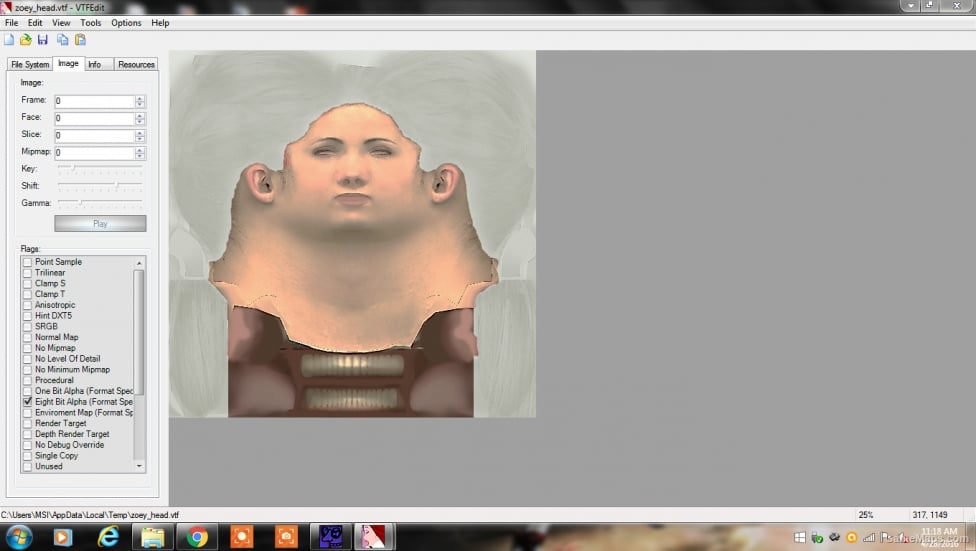Click the network signal bars tray icon
976x551 pixels.
click(x=869, y=537)
